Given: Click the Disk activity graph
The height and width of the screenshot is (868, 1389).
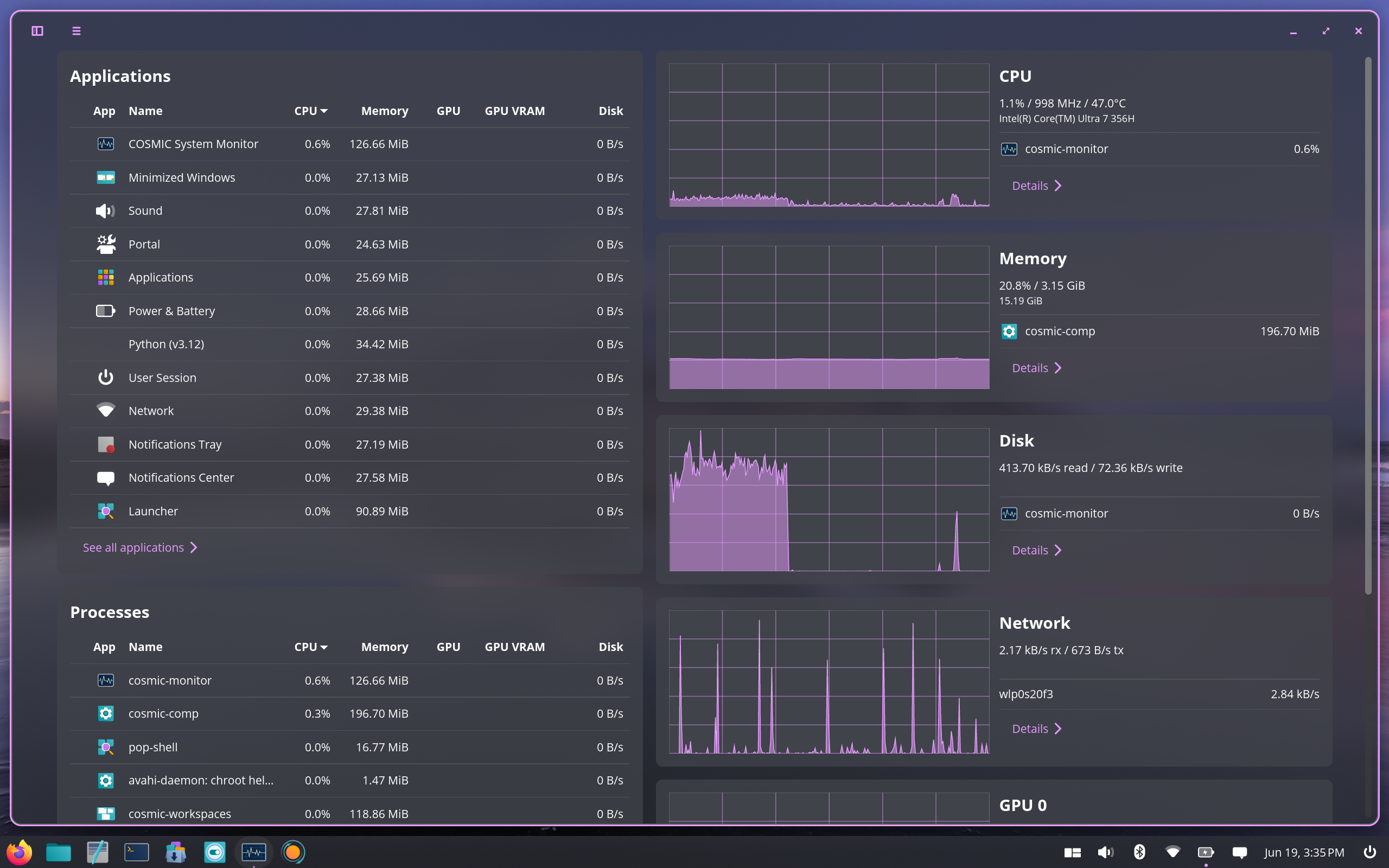Looking at the screenshot, I should click(x=829, y=500).
